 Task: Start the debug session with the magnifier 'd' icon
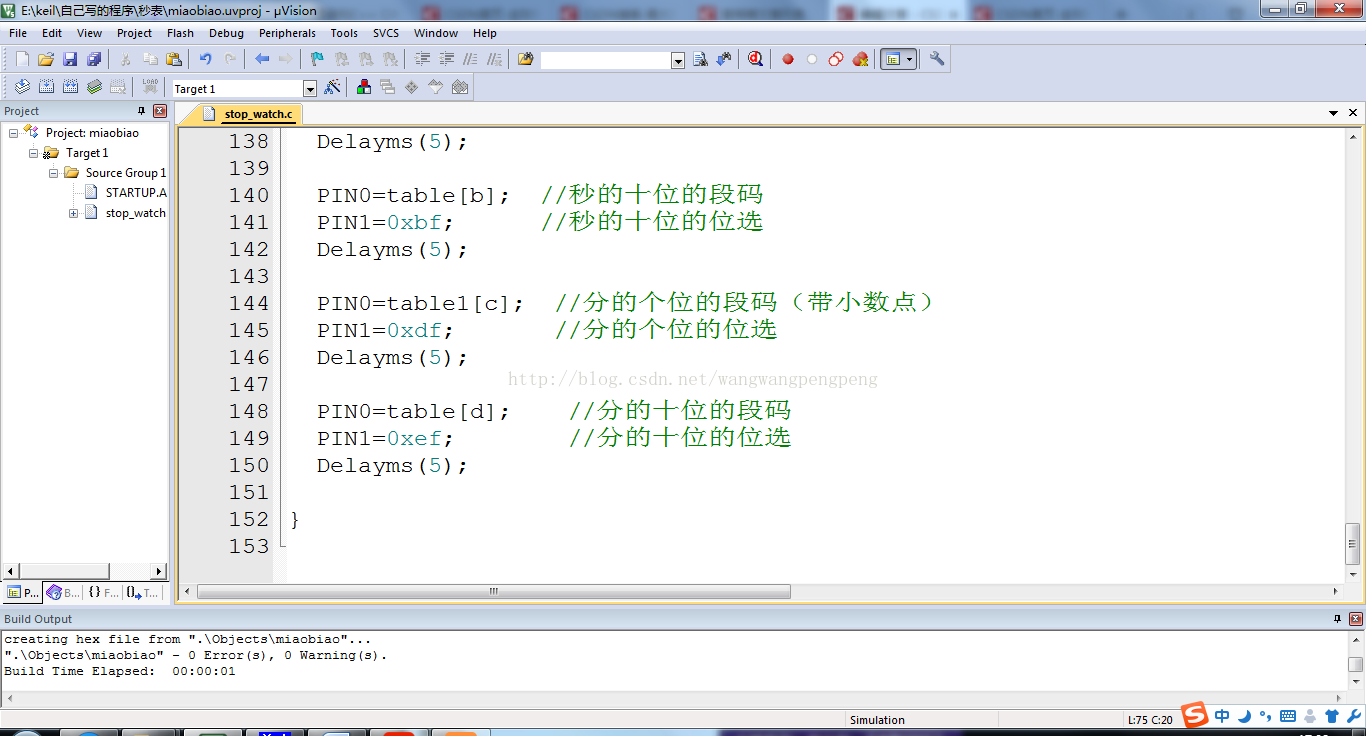[755, 60]
